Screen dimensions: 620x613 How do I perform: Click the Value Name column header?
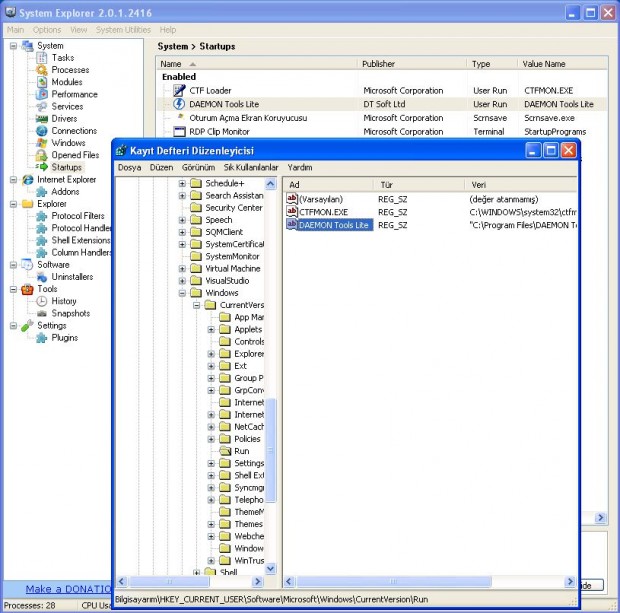point(563,64)
